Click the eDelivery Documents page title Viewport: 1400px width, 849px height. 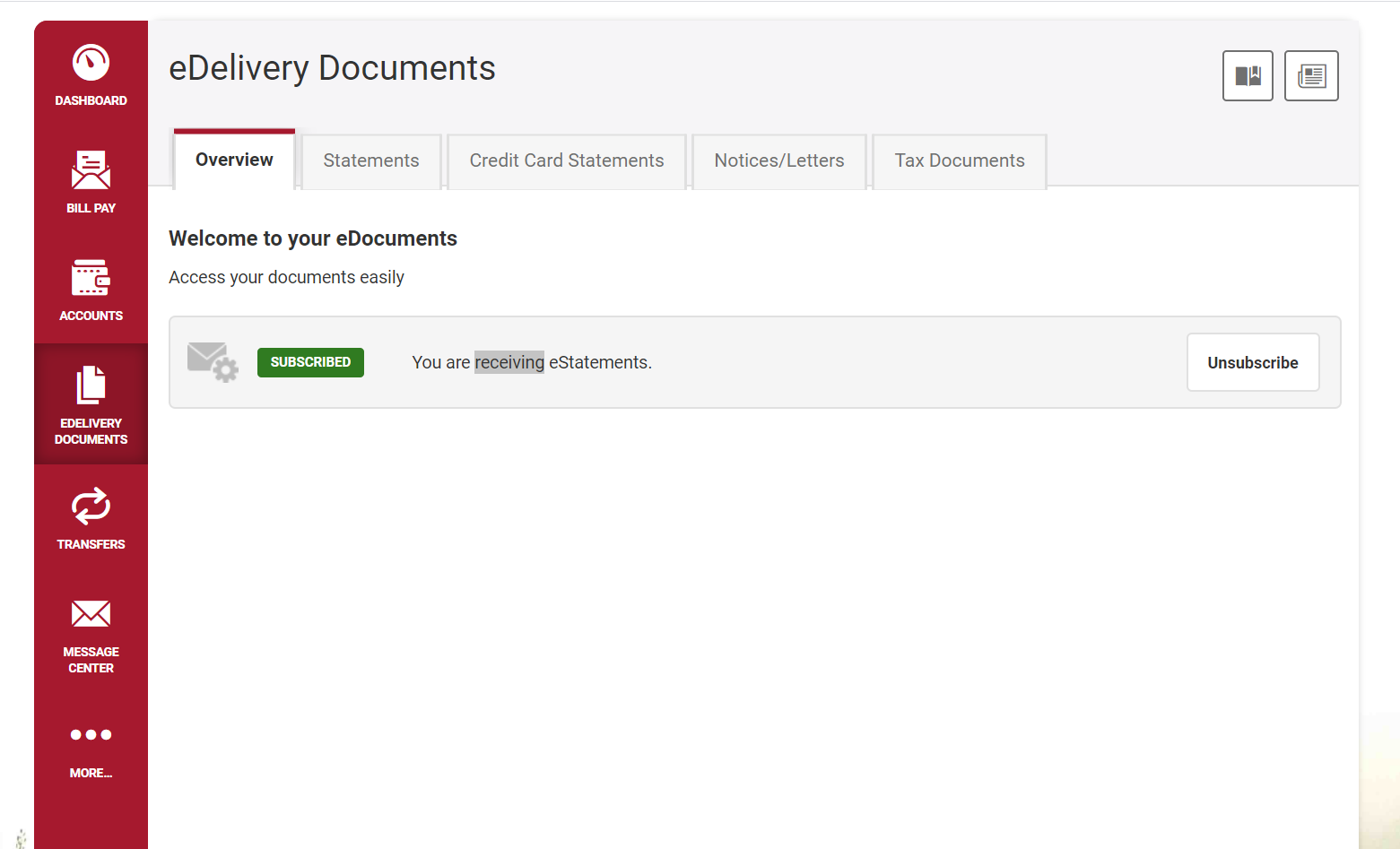click(332, 69)
